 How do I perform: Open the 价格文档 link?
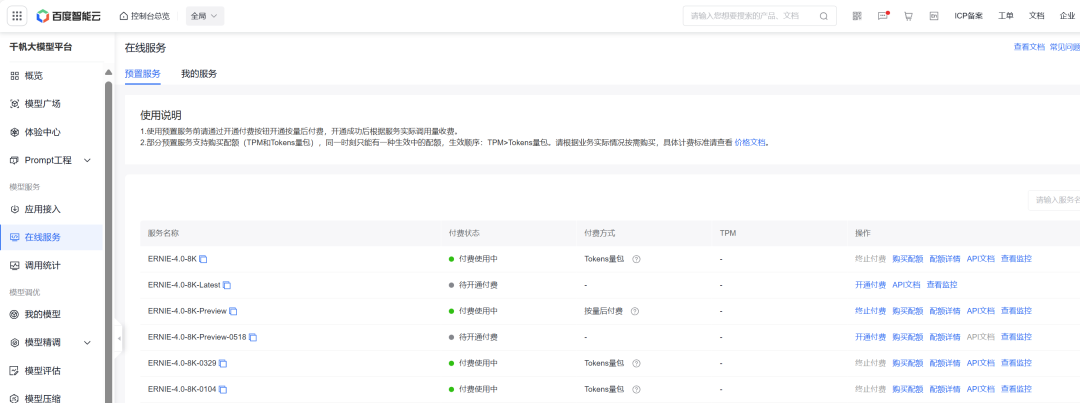pos(750,143)
